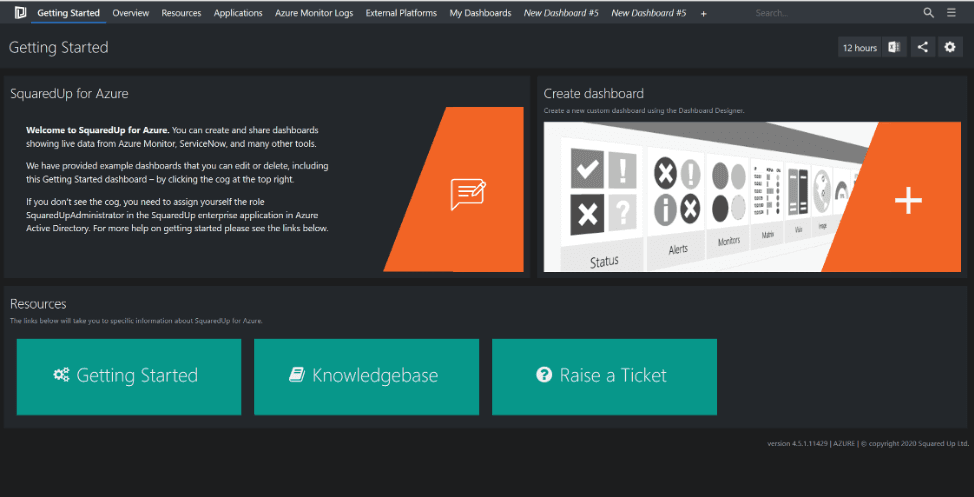Add a new dashboard with plus icon
The image size is (974, 497).
point(703,14)
